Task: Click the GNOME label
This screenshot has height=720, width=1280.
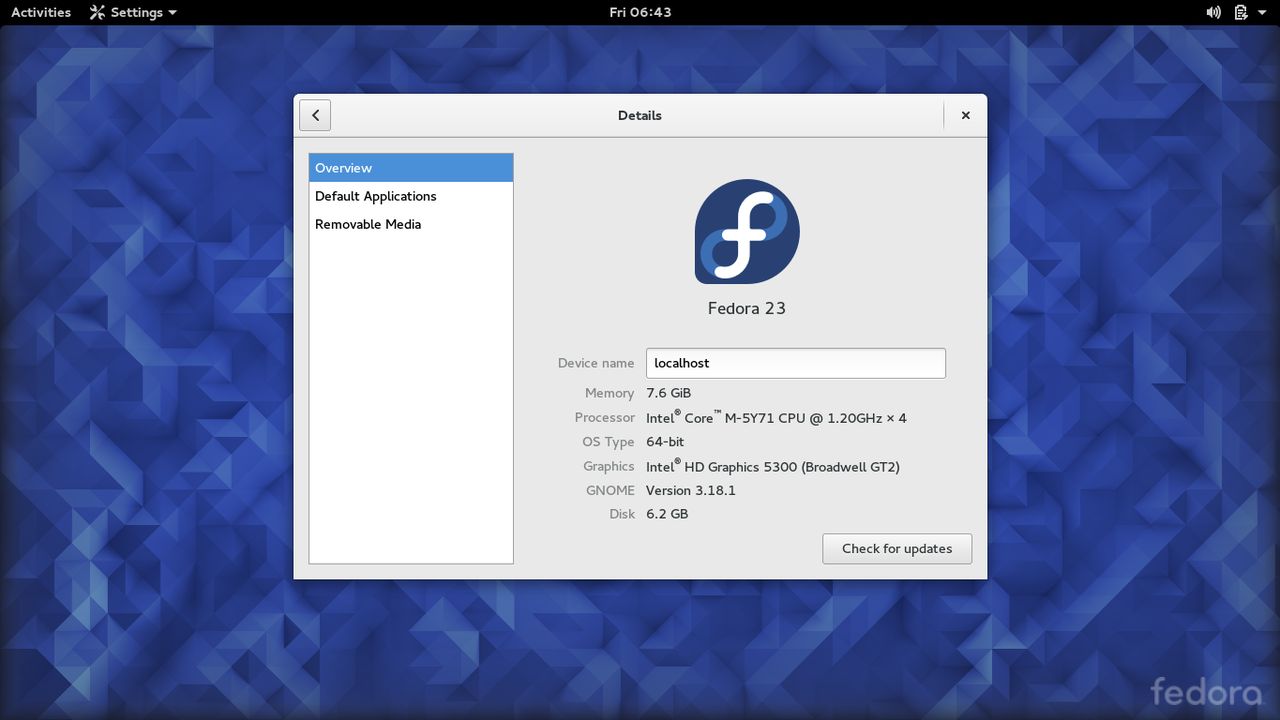Action: click(611, 490)
